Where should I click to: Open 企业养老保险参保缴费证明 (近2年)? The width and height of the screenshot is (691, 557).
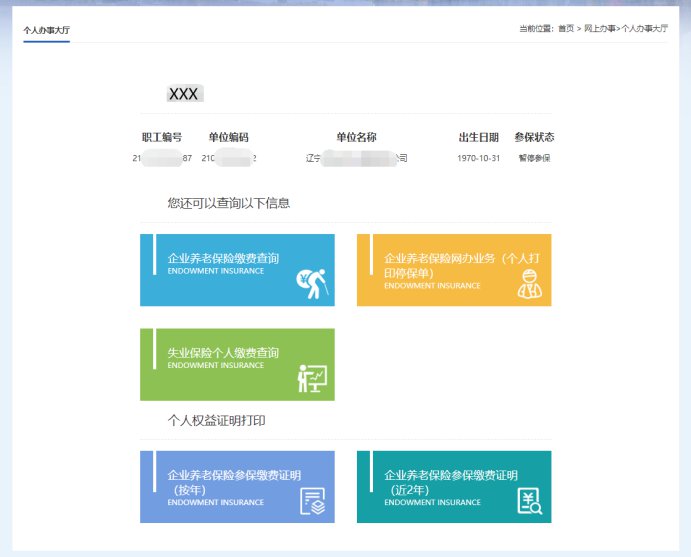pos(450,481)
